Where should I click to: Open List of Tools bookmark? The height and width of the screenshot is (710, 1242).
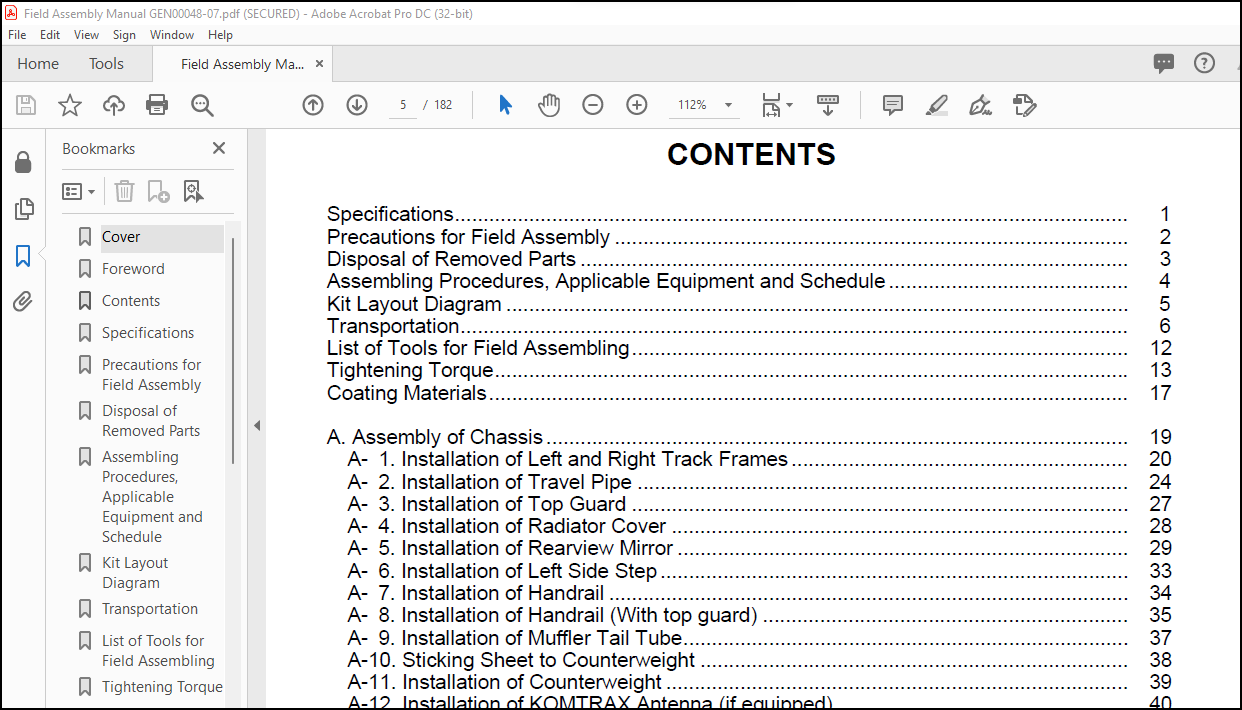click(158, 651)
